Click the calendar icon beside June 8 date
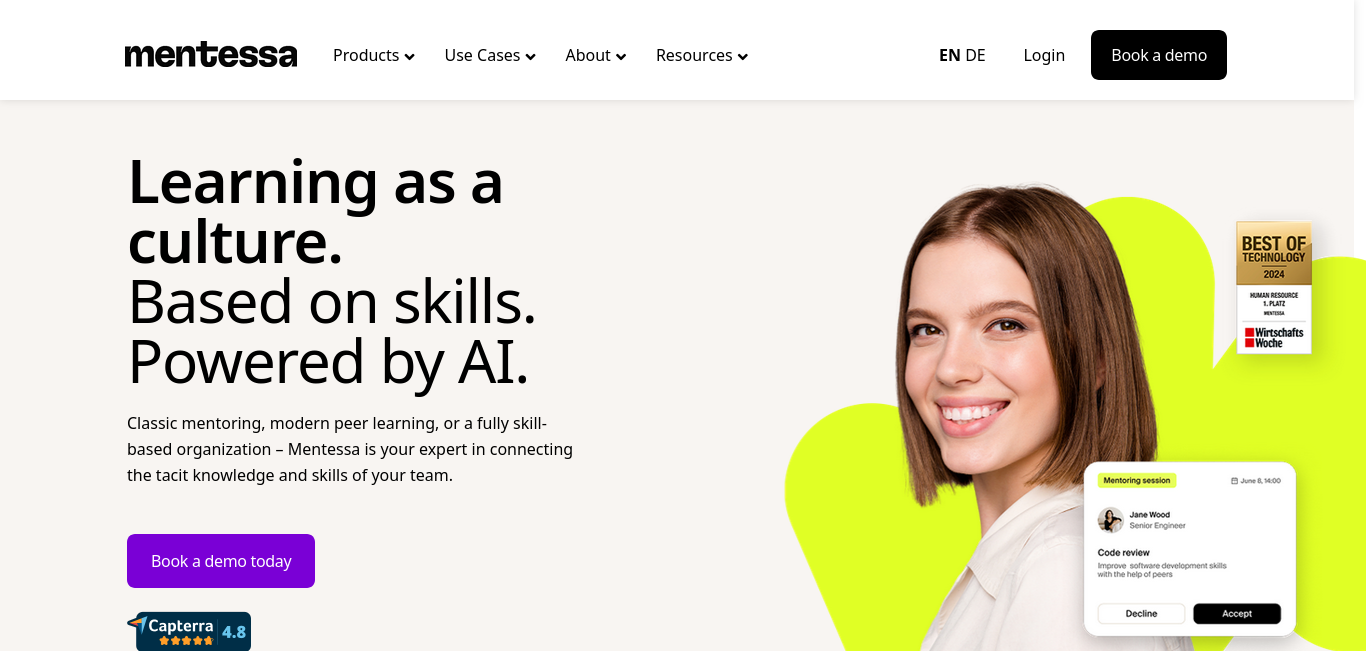 (x=1235, y=481)
